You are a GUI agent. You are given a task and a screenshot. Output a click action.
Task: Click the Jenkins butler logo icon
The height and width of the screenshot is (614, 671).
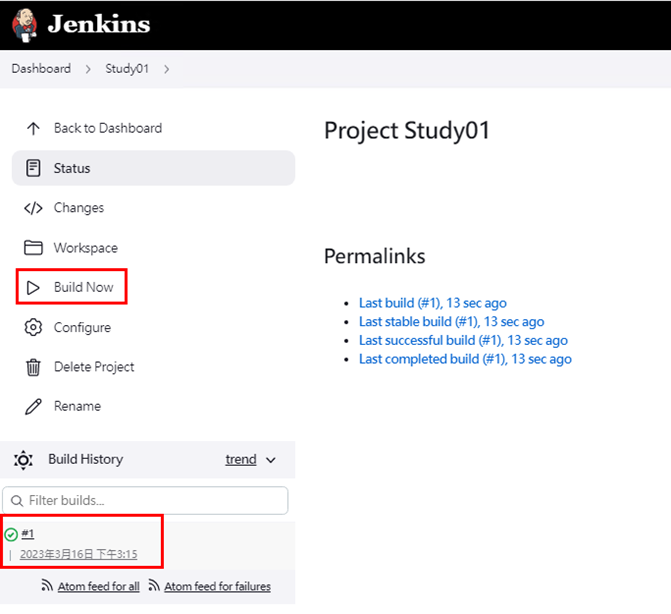pyautogui.click(x=24, y=24)
